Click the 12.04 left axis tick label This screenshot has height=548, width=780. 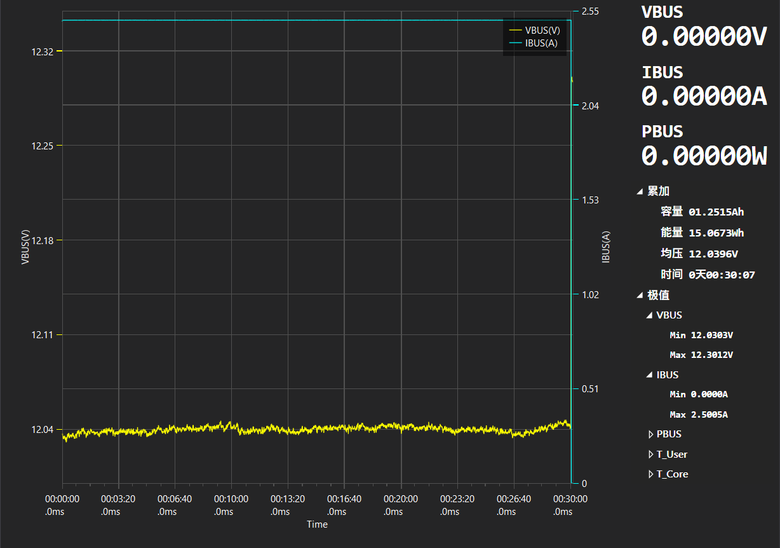click(42, 430)
